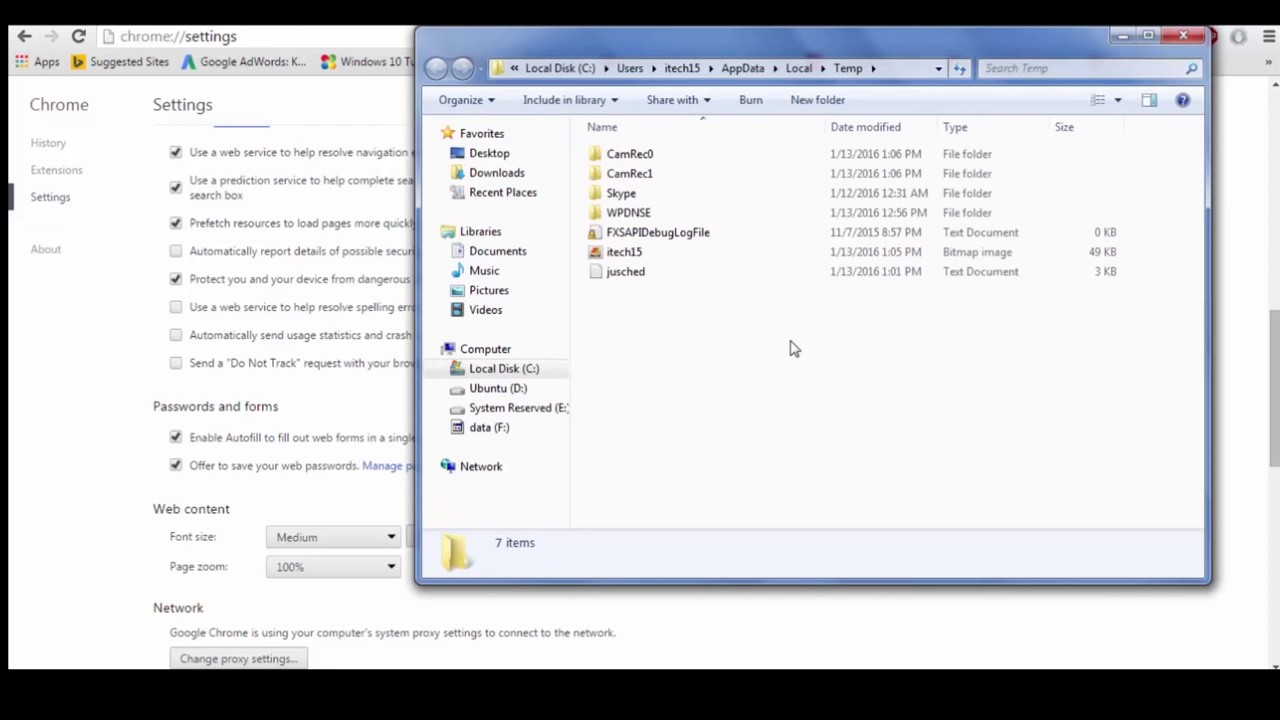Open Desktop in Favorites
1280x720 pixels.
(489, 153)
